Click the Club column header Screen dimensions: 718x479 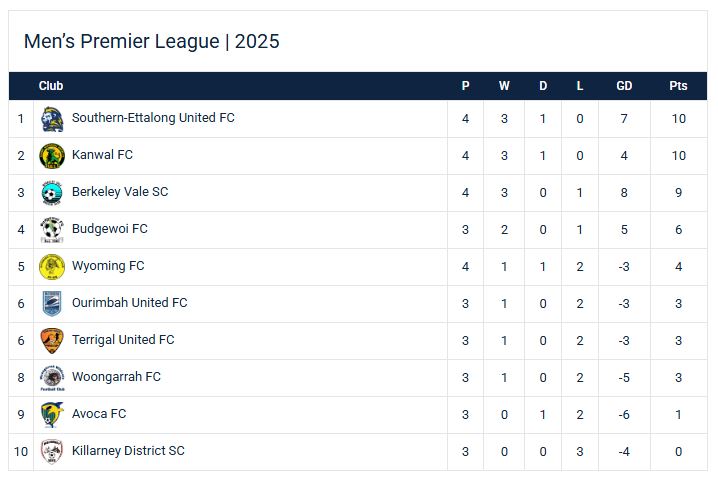point(51,86)
